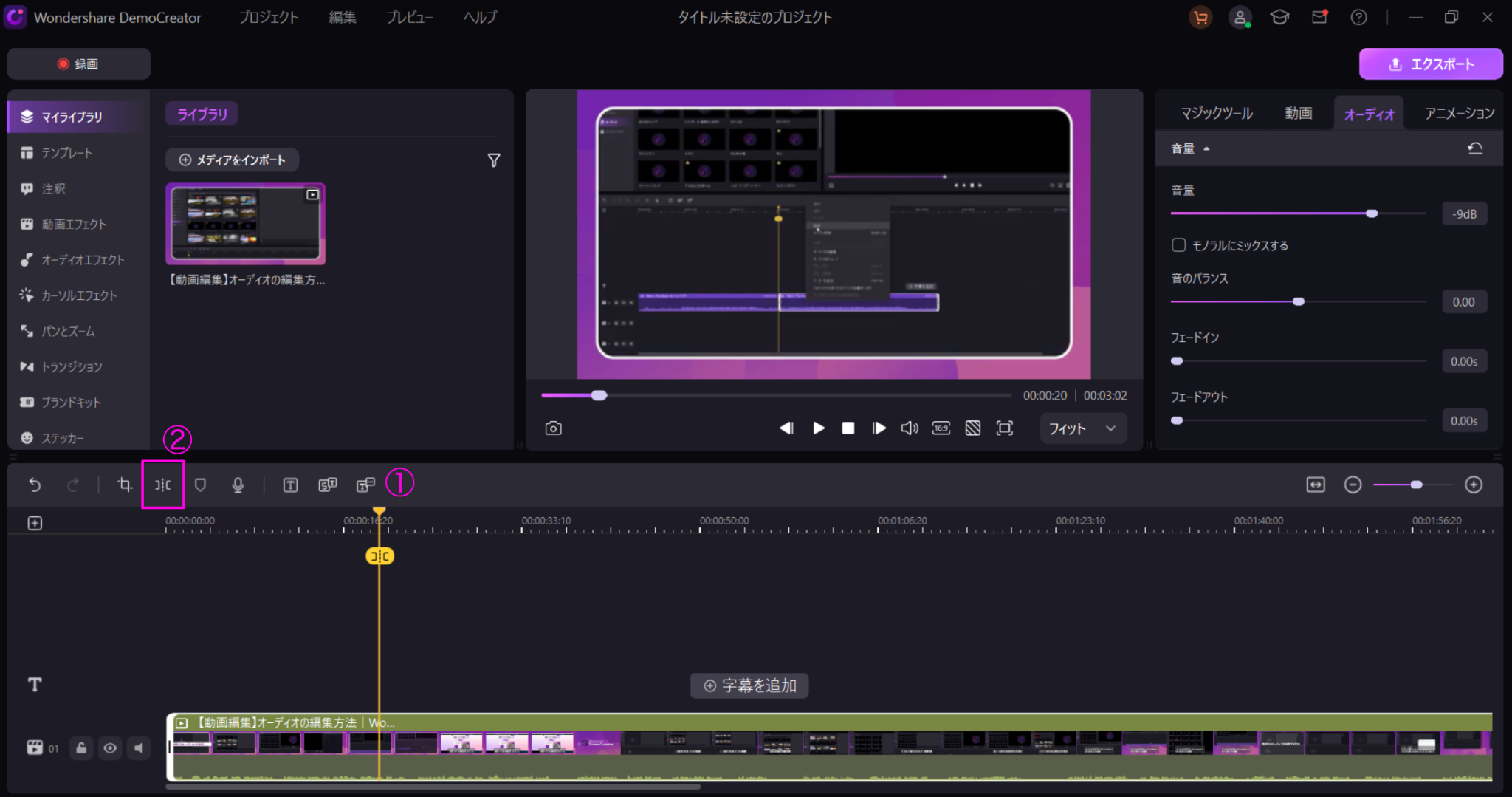Switch to the オーディオ tab

(x=1369, y=114)
